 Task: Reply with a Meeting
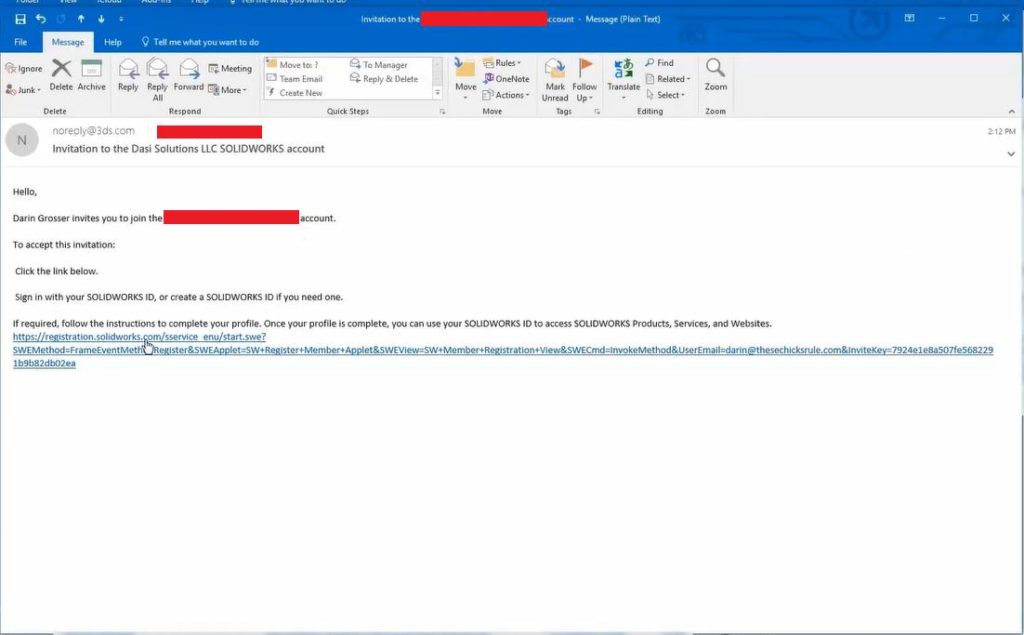[230, 68]
